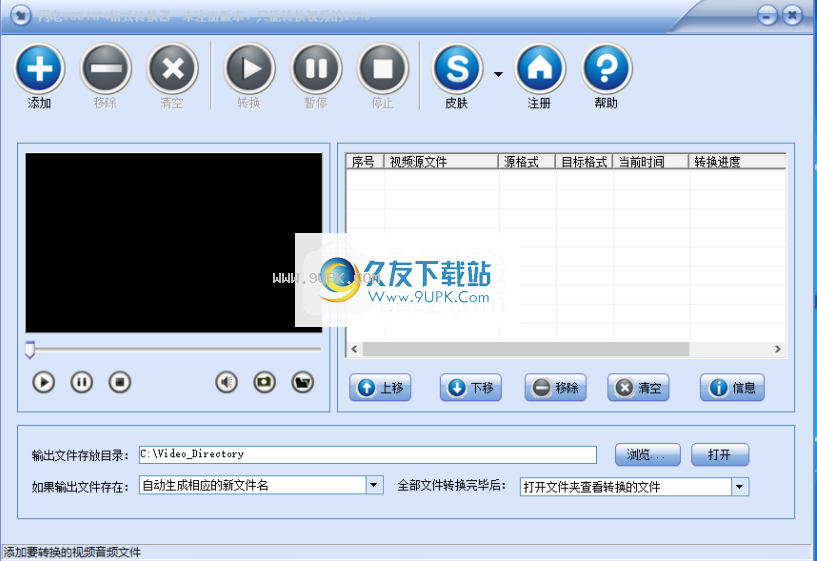Screen dimensions: 817x561
Task: Click the 目标格式 column header
Action: click(x=584, y=161)
